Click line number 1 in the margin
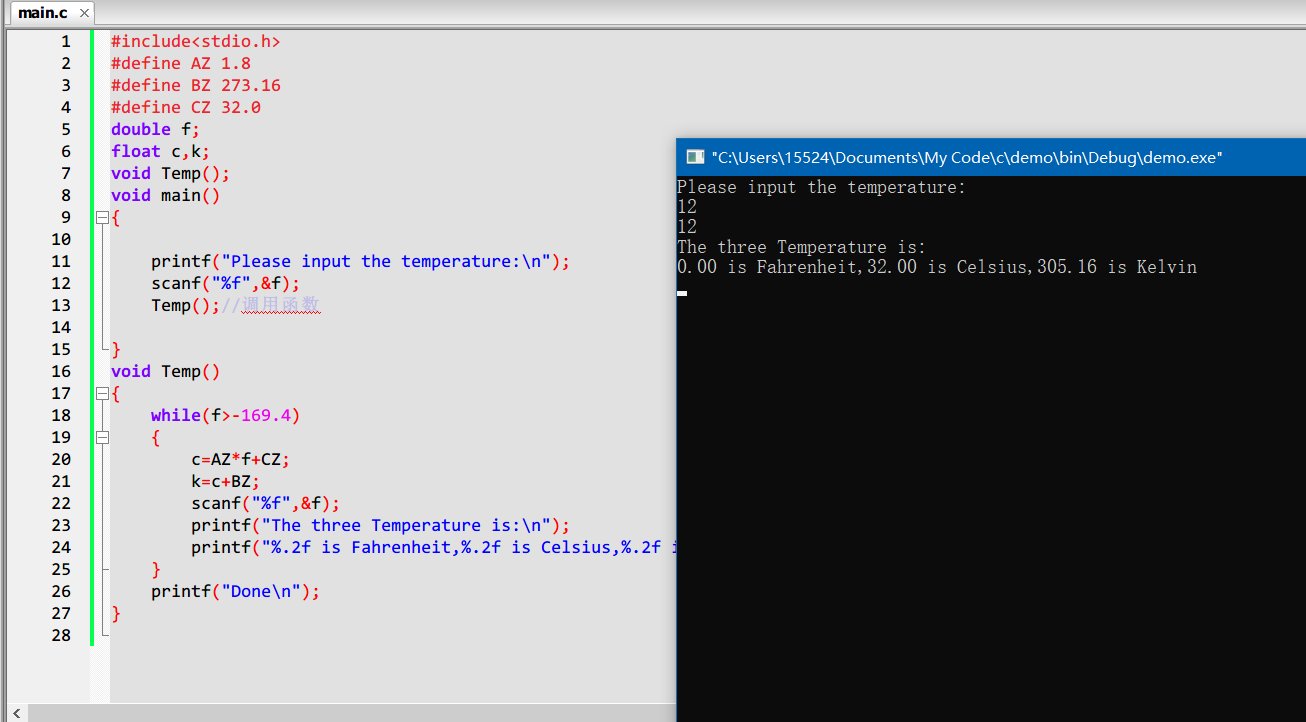 [65, 41]
